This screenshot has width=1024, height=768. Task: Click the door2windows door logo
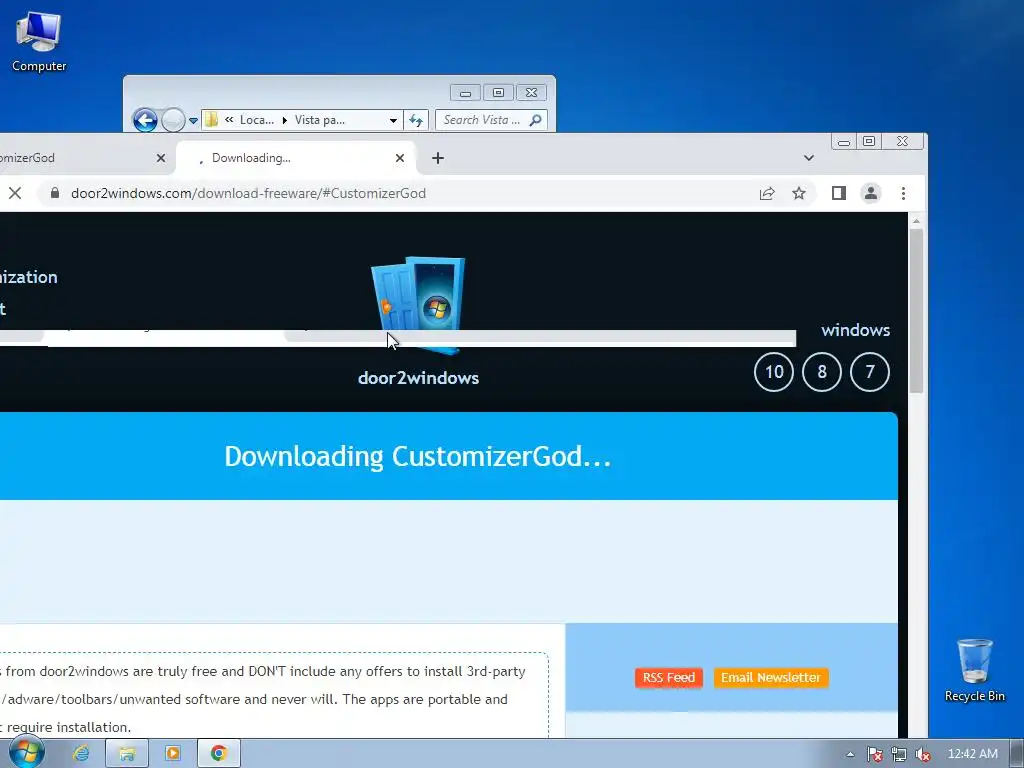[x=418, y=304]
